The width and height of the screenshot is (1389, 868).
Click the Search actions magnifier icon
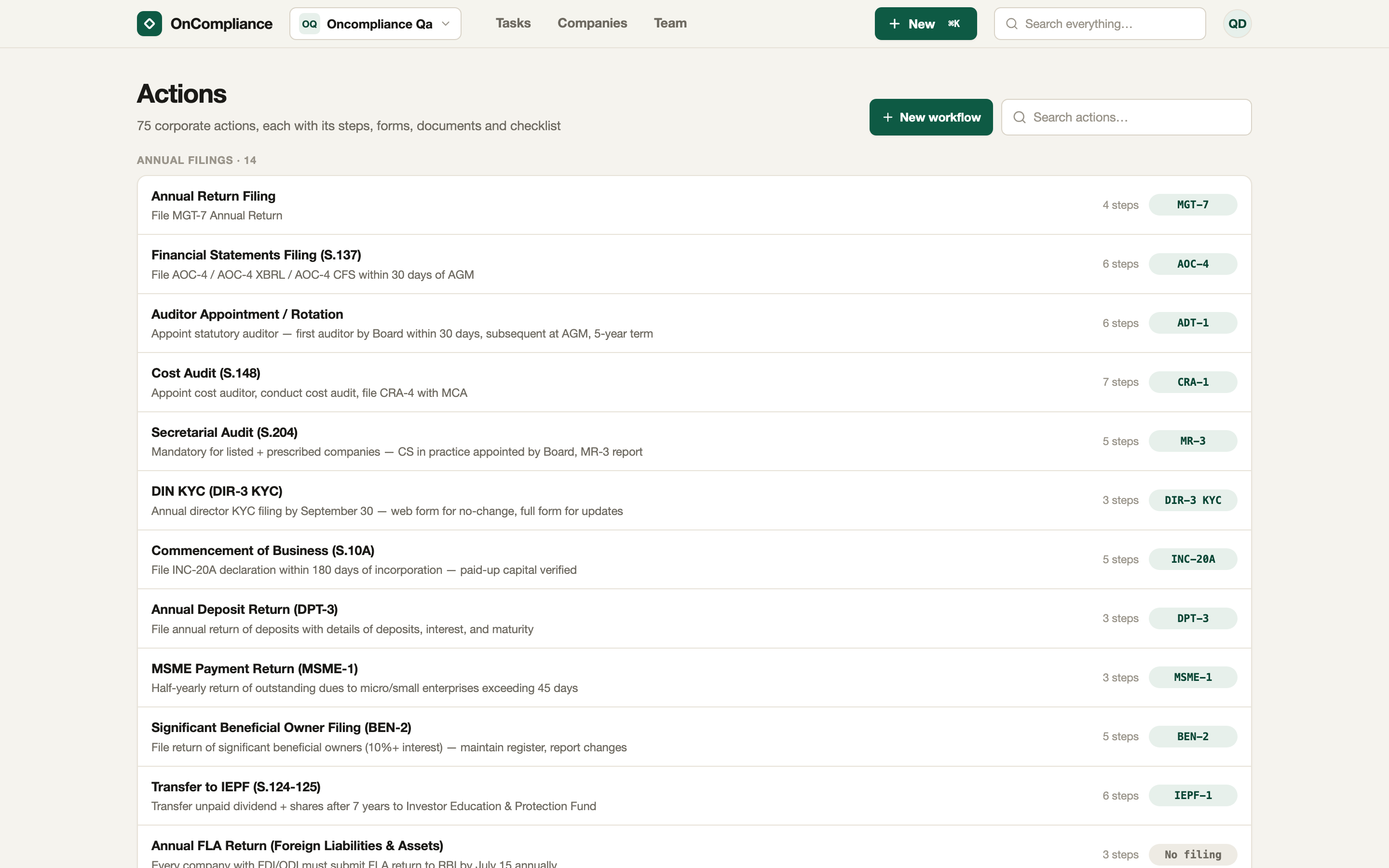click(x=1020, y=117)
